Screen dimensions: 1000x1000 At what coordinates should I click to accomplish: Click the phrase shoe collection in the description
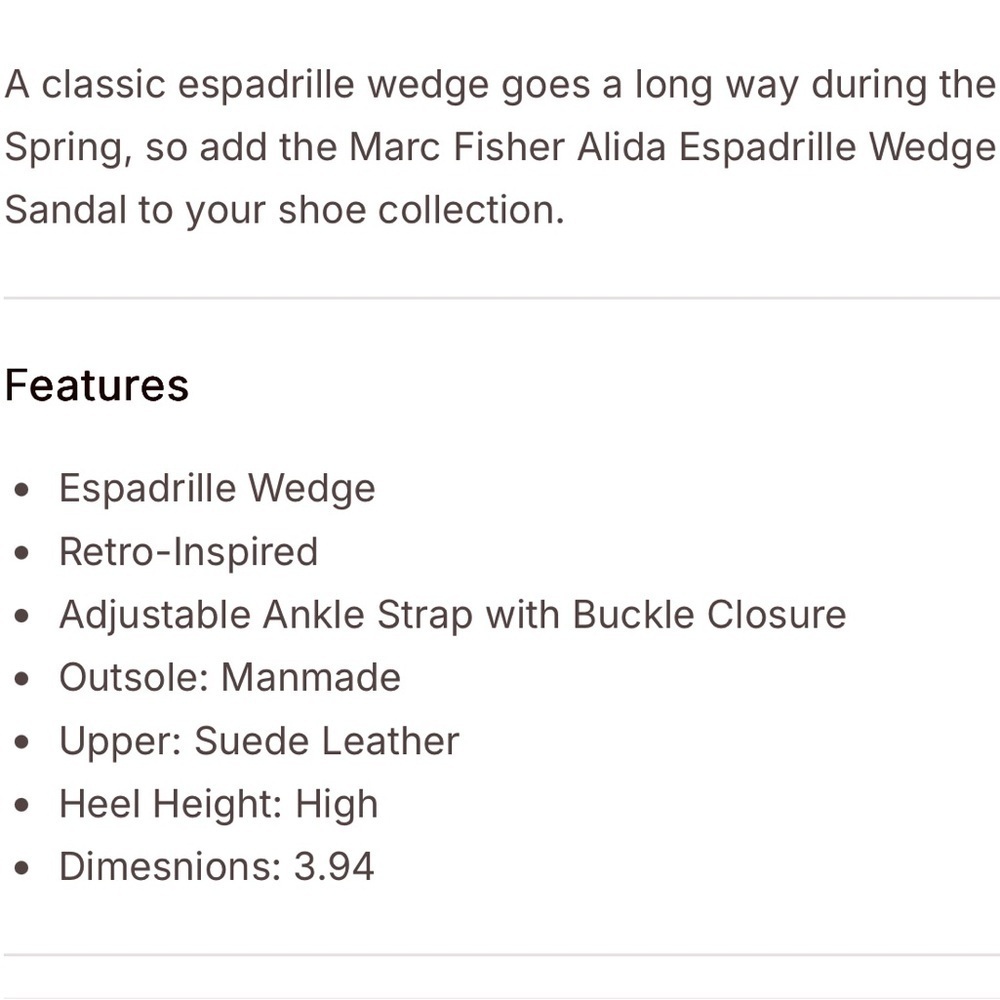pos(421,210)
